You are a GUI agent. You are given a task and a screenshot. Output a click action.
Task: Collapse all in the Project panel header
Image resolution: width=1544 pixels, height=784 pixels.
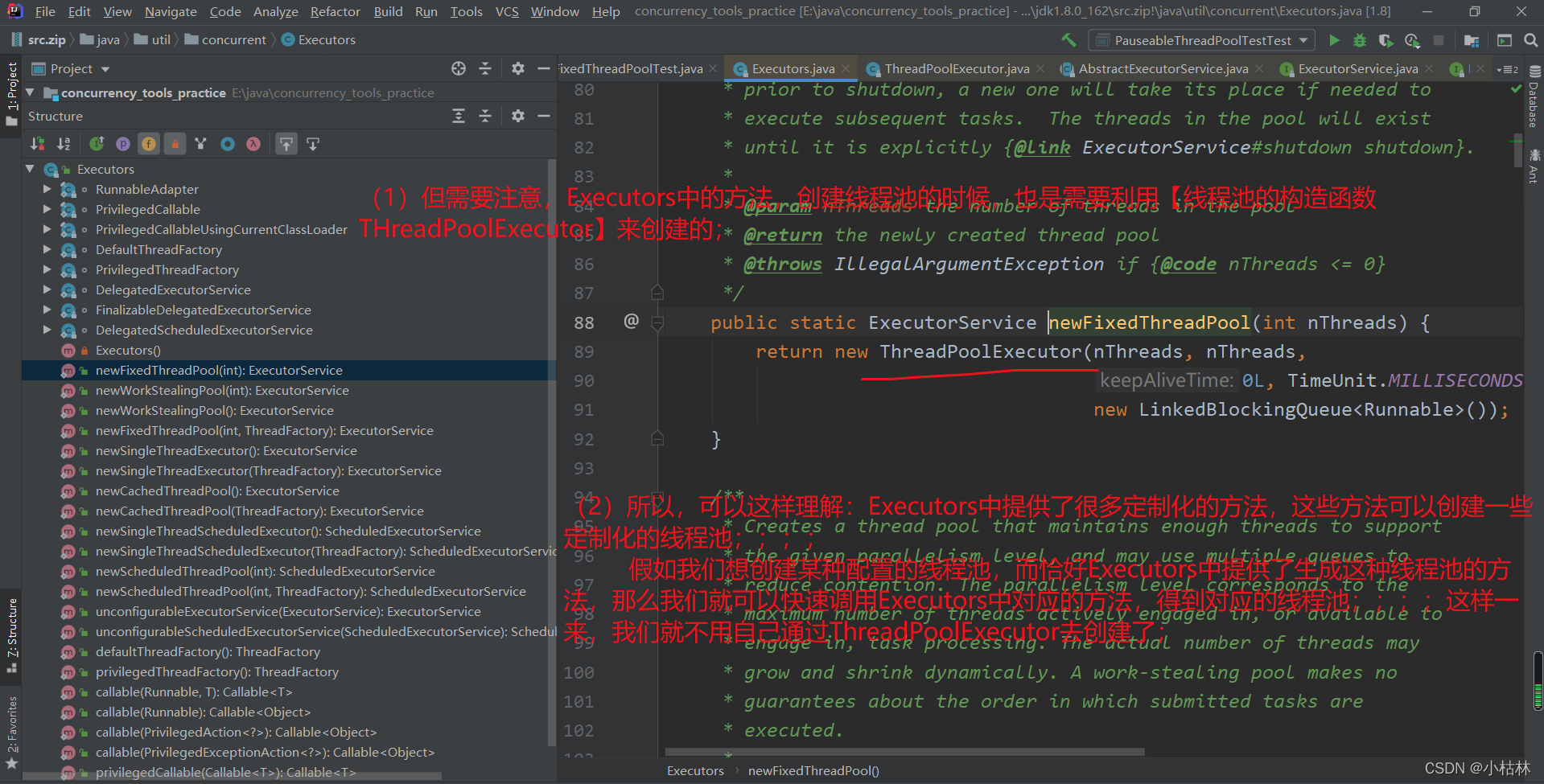coord(485,68)
